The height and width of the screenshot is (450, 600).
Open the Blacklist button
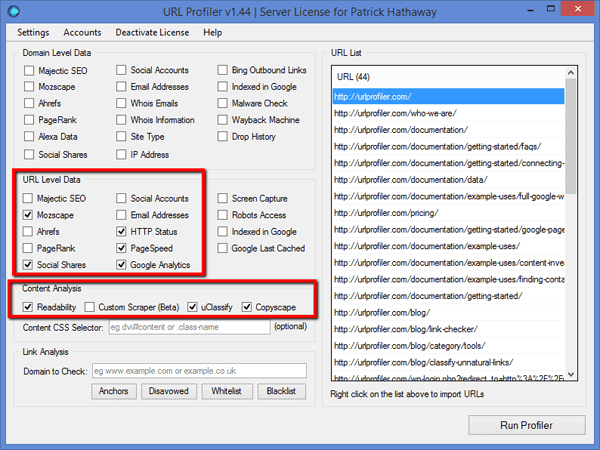coord(281,391)
